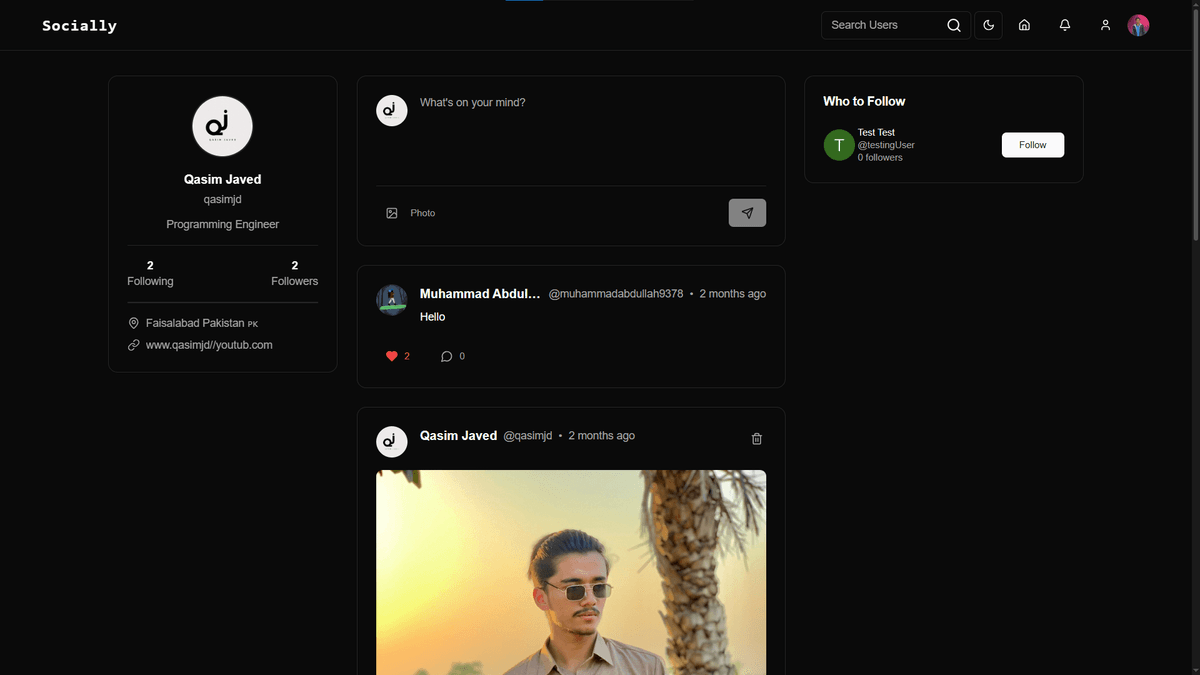Follow the Test Test user
The width and height of the screenshot is (1200, 675).
pyautogui.click(x=1032, y=145)
